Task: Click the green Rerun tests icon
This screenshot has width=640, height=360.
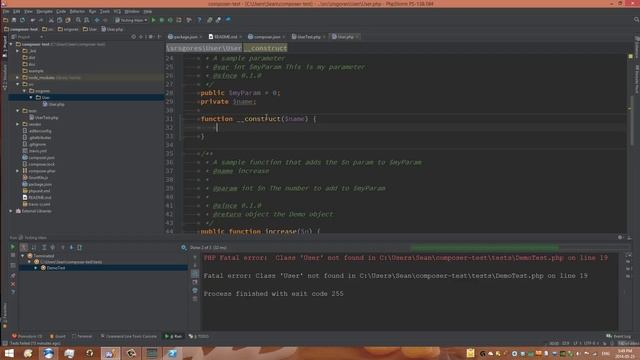Action: click(13, 247)
